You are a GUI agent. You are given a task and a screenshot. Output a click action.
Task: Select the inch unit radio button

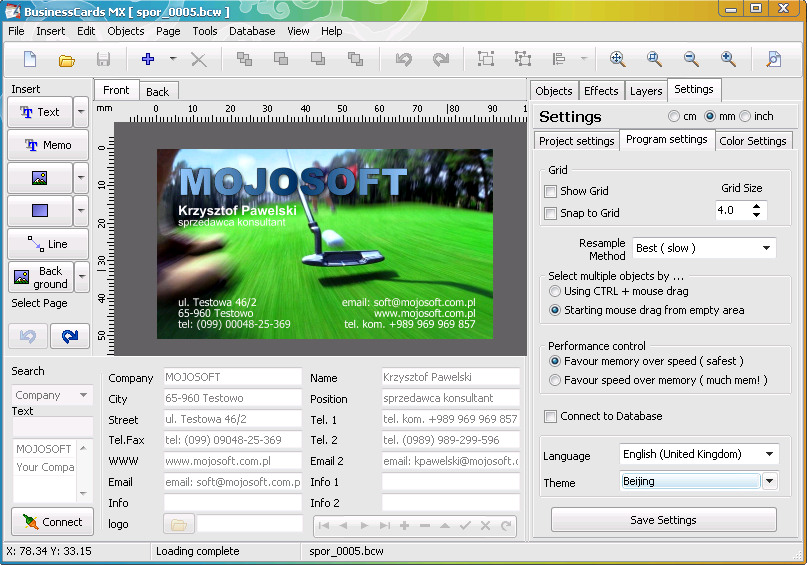(x=745, y=116)
